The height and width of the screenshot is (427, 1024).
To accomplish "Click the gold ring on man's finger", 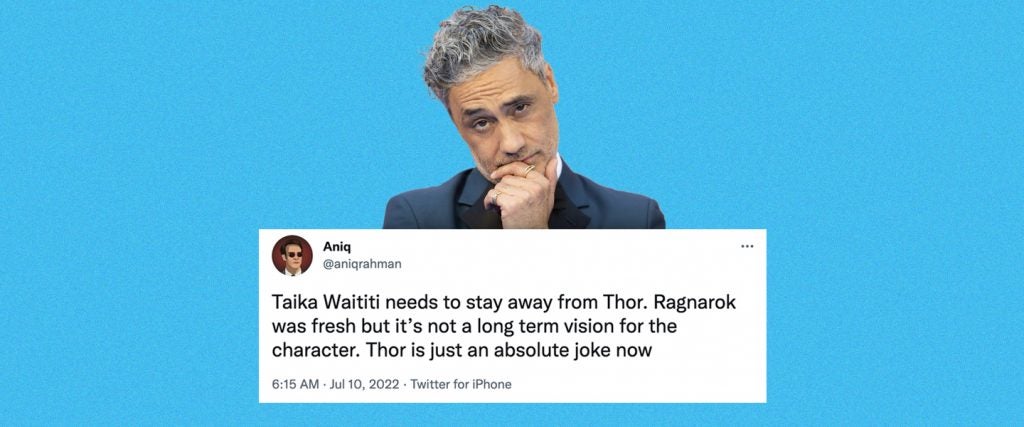I will coord(528,169).
